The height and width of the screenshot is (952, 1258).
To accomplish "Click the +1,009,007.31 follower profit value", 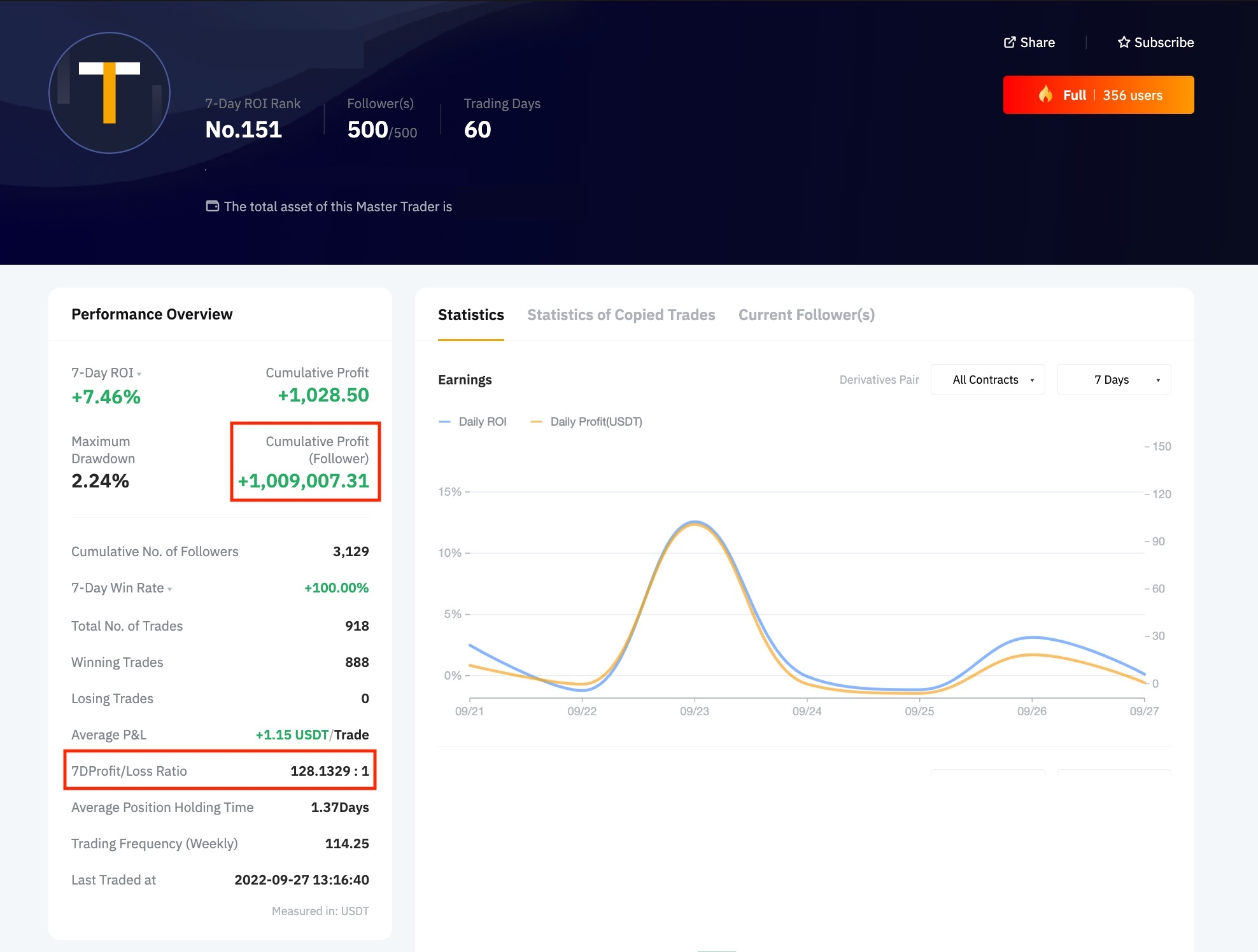I will [303, 481].
